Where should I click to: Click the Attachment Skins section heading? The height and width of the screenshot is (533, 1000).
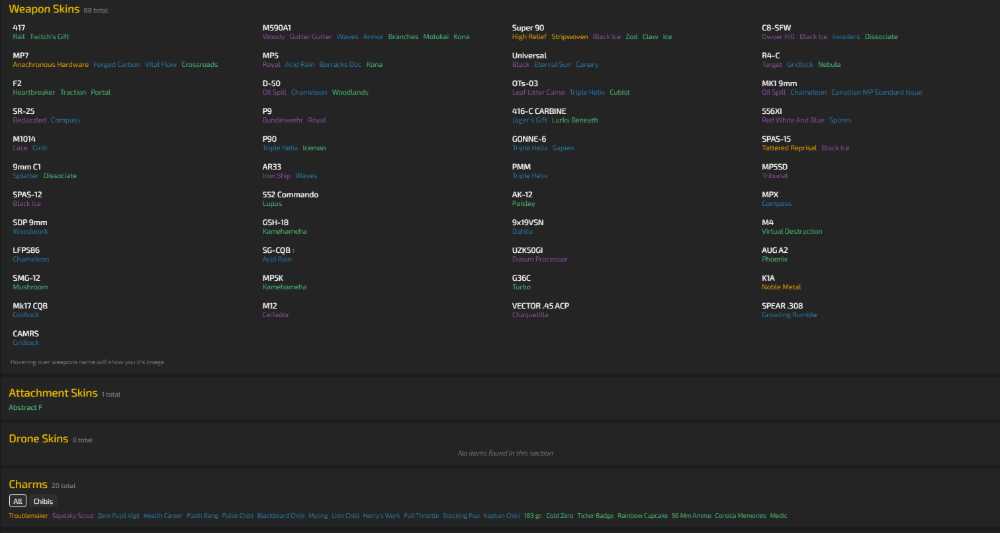pyautogui.click(x=53, y=393)
